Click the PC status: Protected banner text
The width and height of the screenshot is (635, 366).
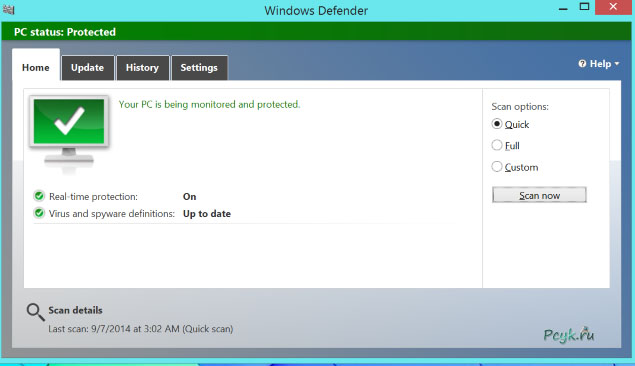tap(65, 32)
